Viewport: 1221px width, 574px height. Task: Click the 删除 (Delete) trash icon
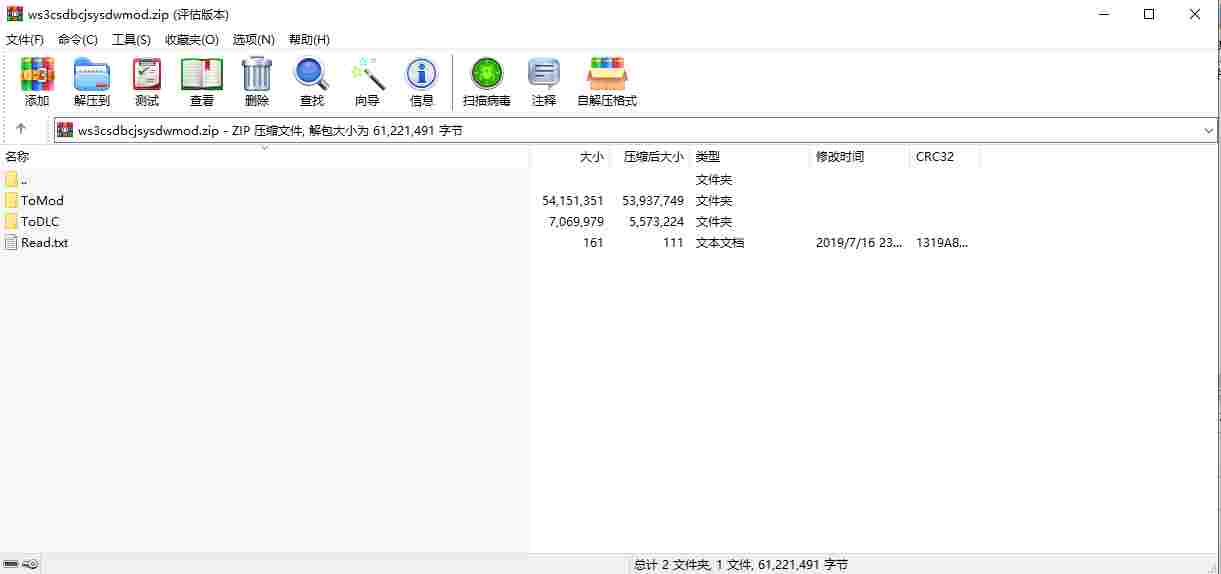257,74
